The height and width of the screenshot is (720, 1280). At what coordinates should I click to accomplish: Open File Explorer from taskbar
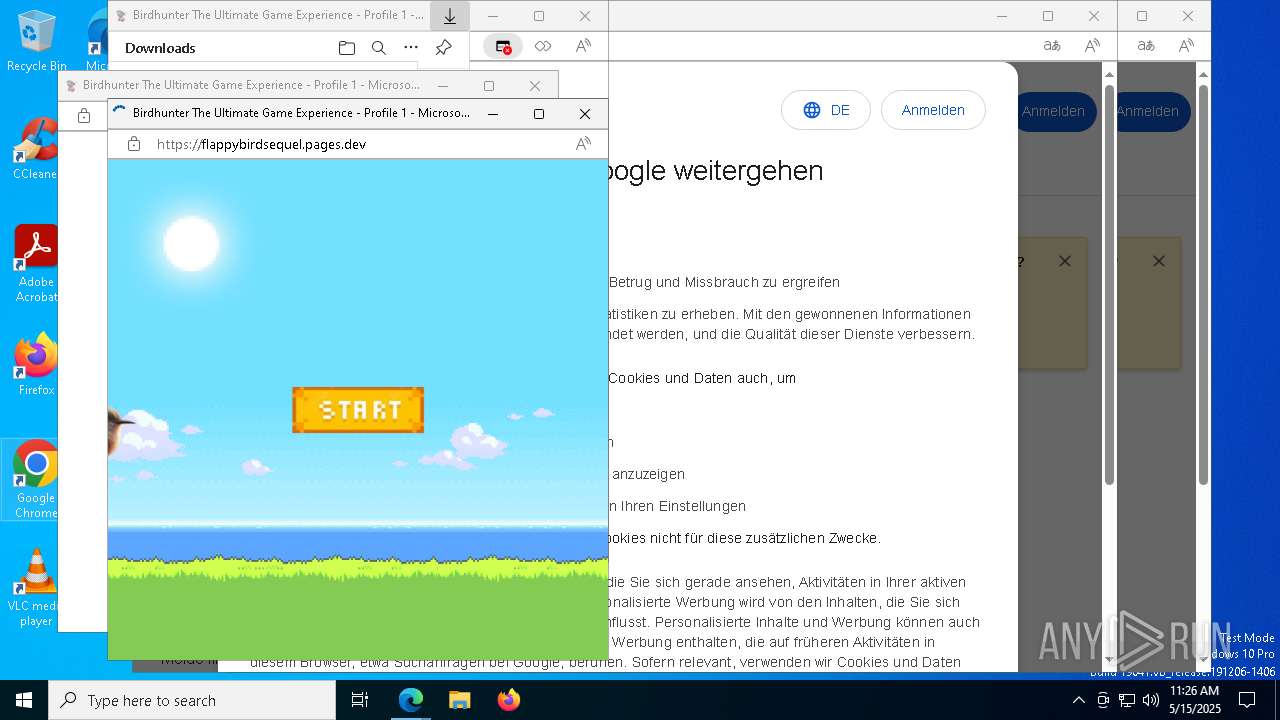(459, 700)
